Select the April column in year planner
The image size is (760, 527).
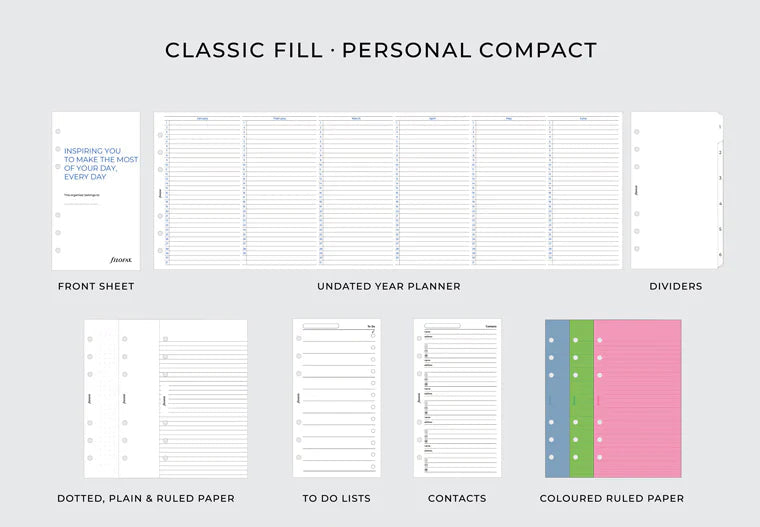[x=433, y=190]
